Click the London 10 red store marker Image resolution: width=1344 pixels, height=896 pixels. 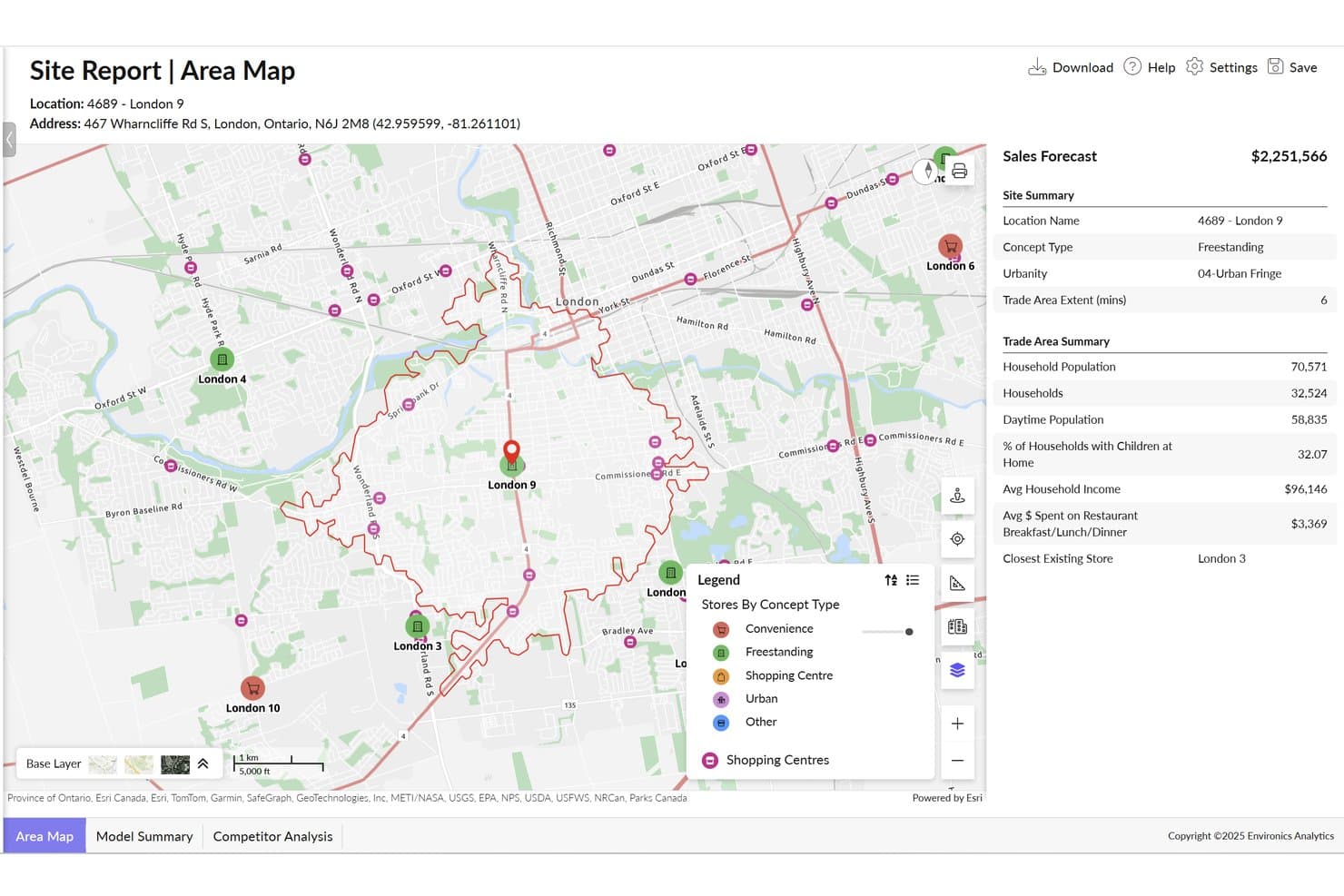pos(252,688)
